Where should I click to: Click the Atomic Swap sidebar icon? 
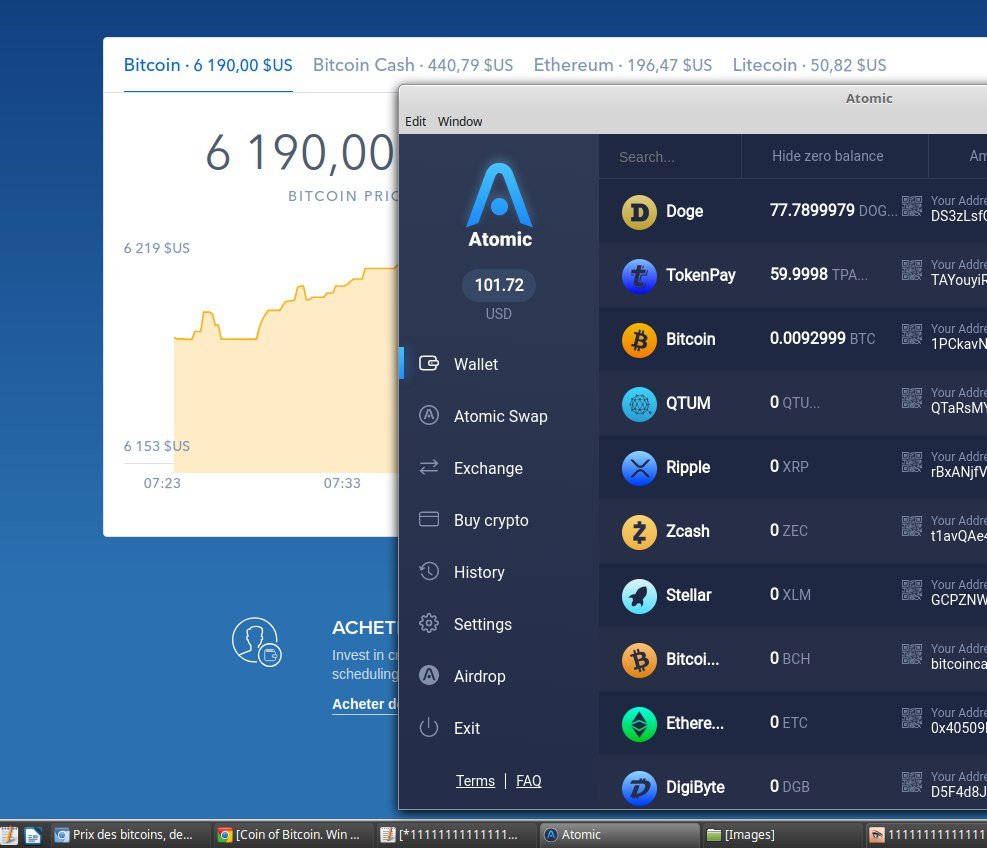(x=429, y=416)
